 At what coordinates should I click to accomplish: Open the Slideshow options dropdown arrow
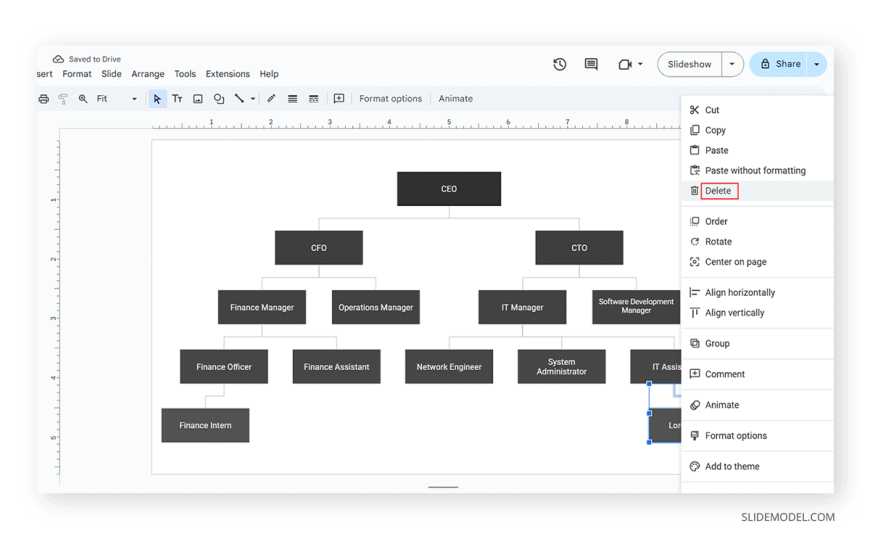732,64
